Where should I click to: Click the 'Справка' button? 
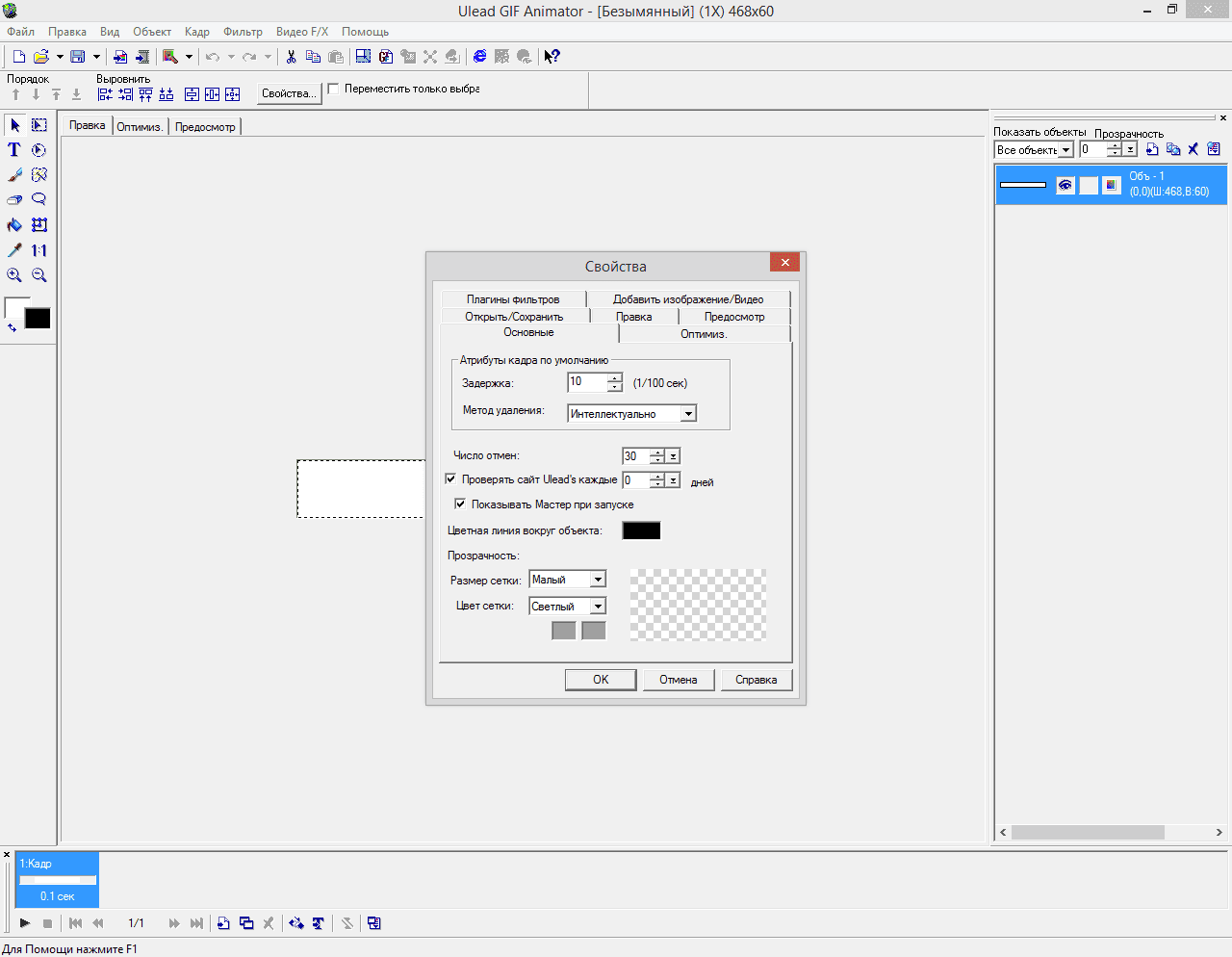(757, 680)
